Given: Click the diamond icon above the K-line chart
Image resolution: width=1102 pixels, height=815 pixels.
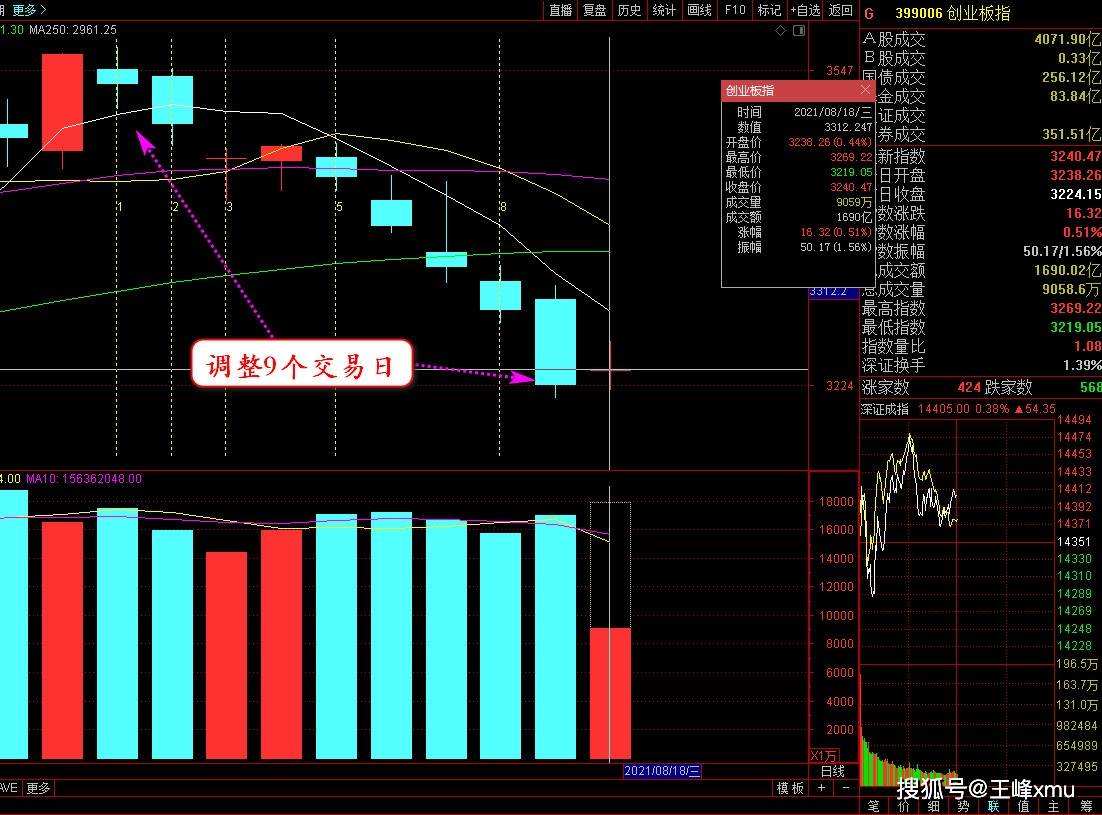Looking at the screenshot, I should pos(780,30).
